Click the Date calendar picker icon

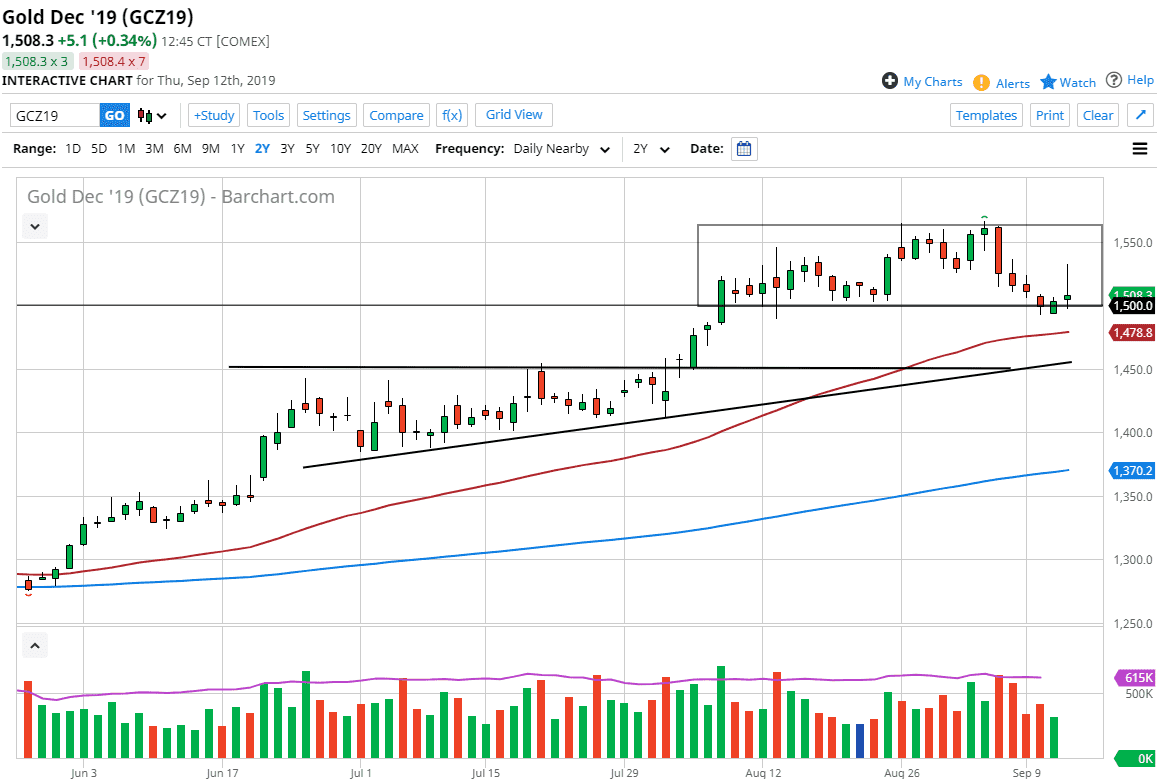(x=743, y=149)
